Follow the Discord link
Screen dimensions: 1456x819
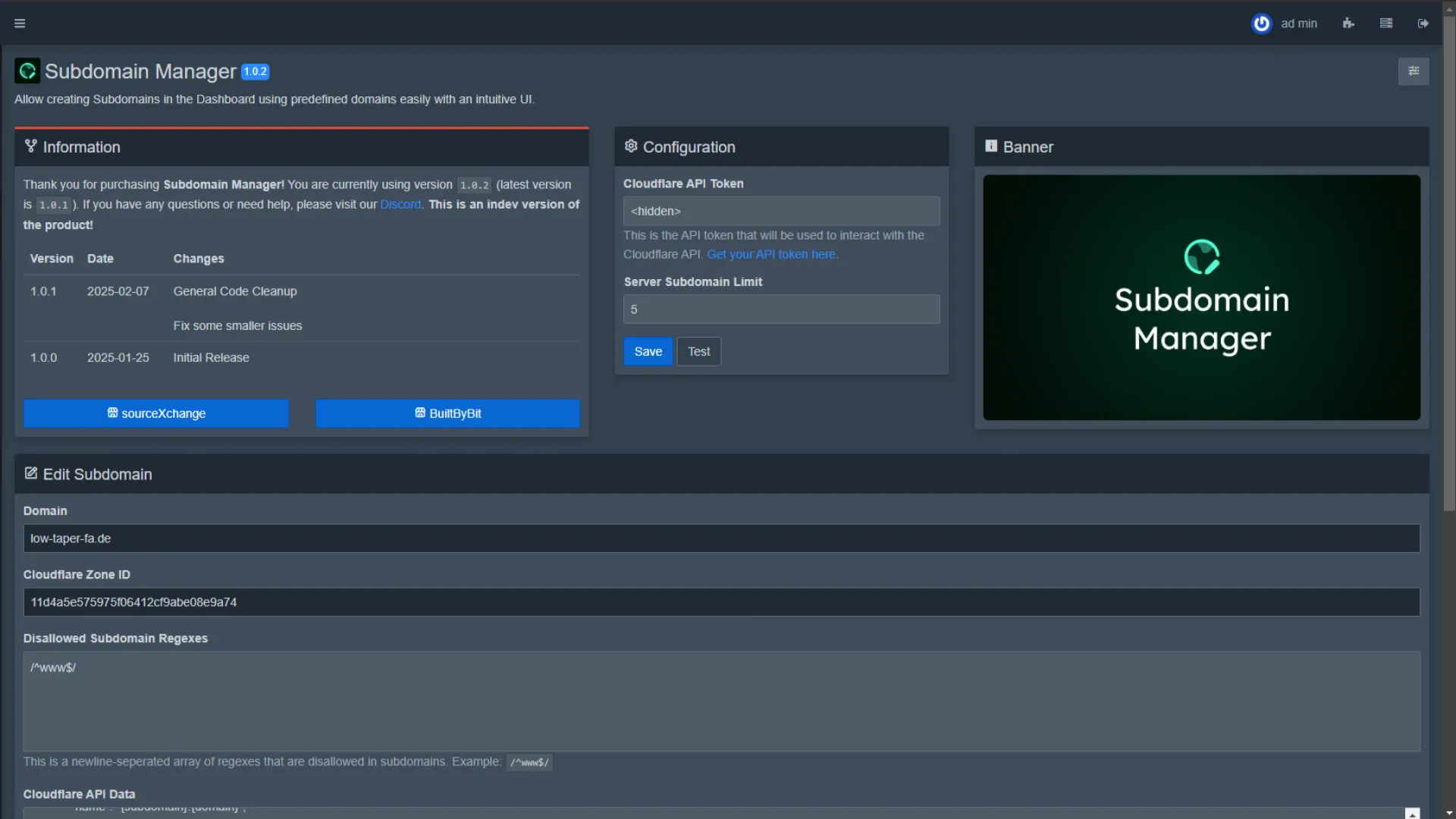point(400,205)
